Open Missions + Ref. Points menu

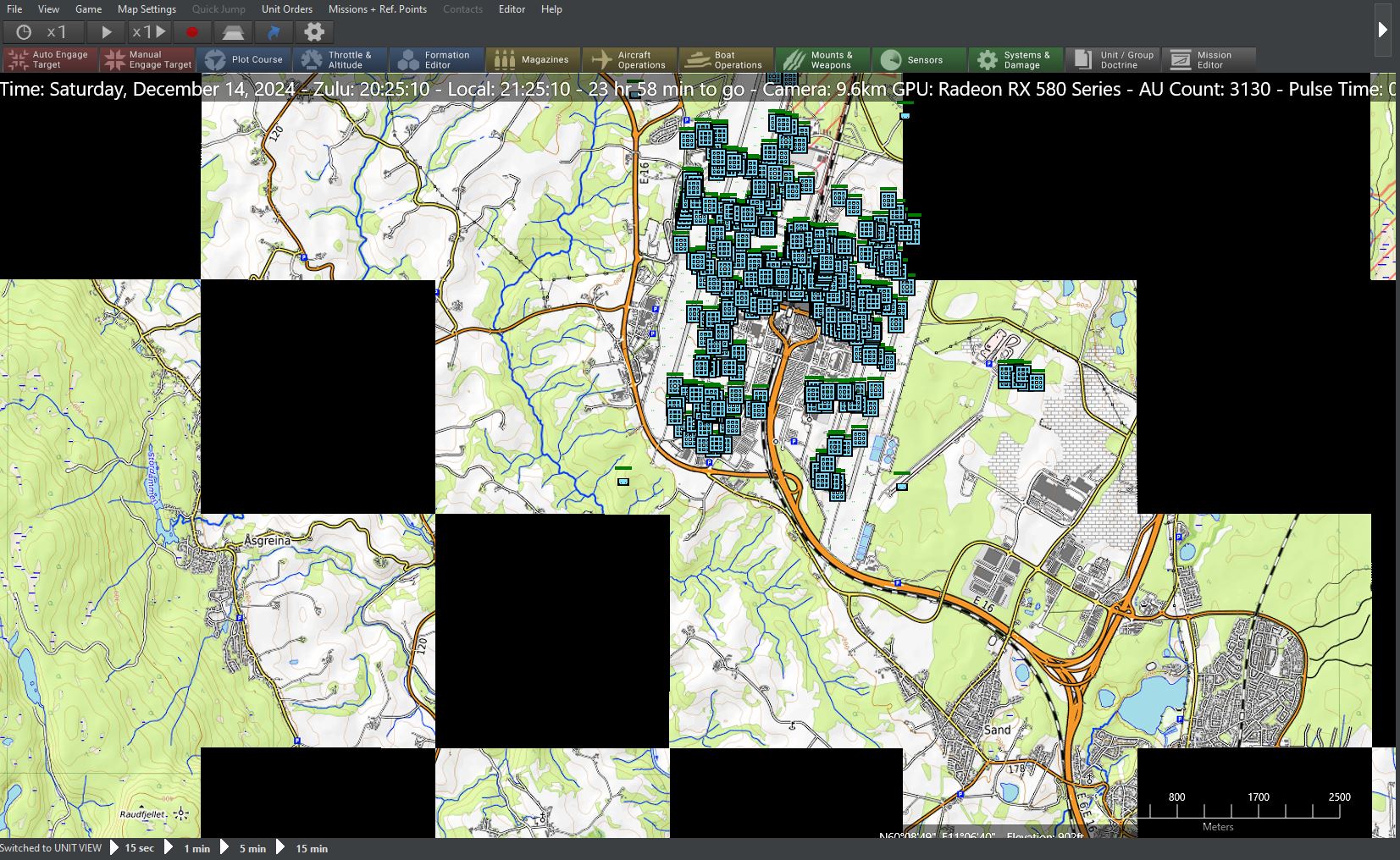(x=378, y=9)
